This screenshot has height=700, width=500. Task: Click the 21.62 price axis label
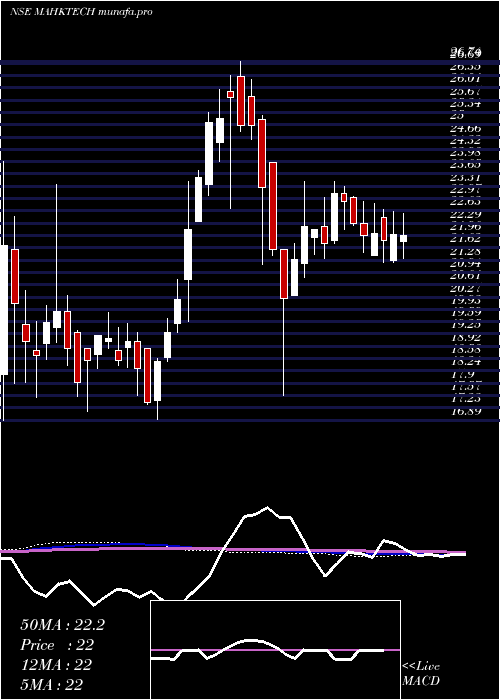click(466, 239)
